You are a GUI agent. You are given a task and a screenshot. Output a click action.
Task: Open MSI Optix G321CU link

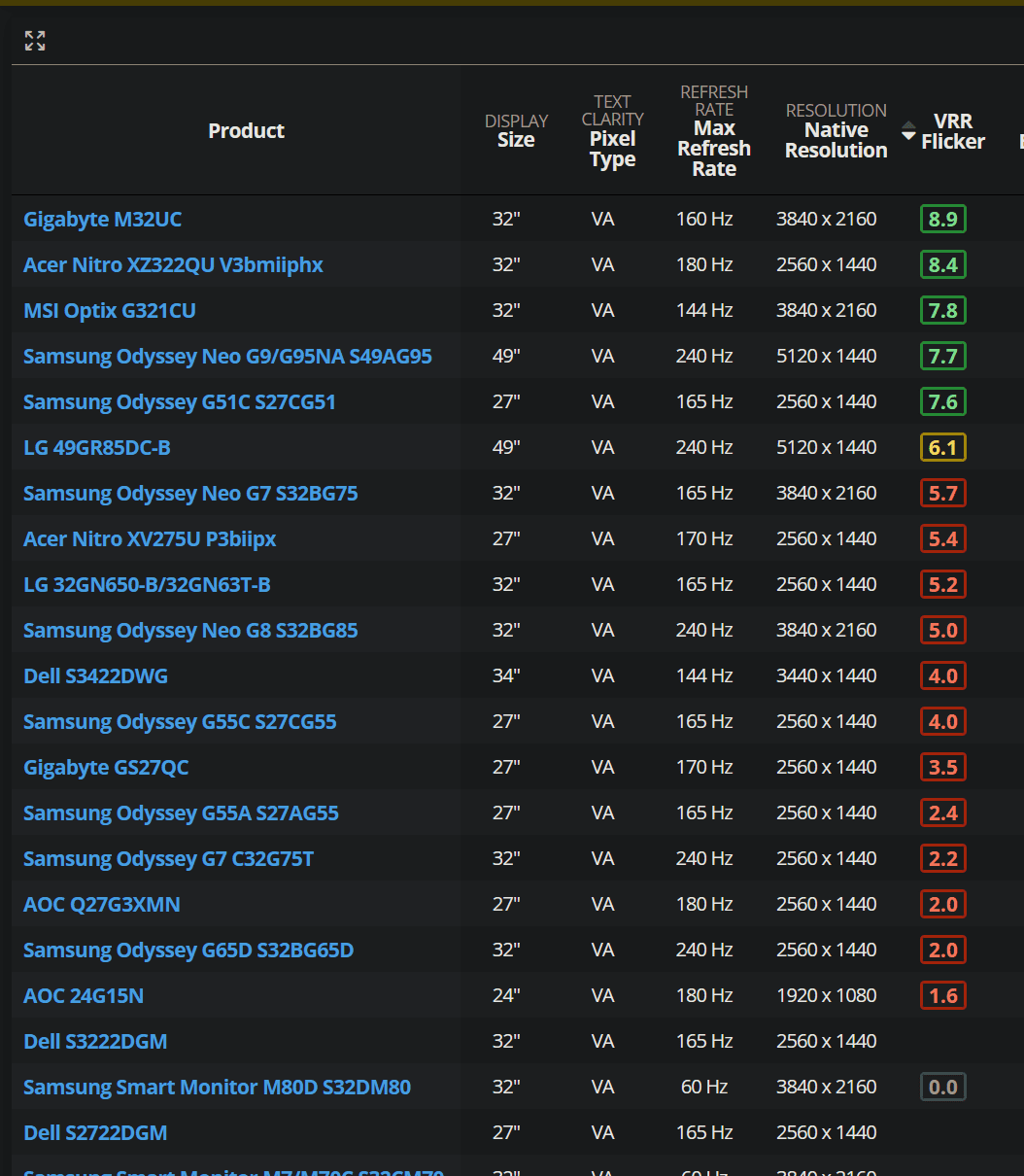pyautogui.click(x=110, y=310)
